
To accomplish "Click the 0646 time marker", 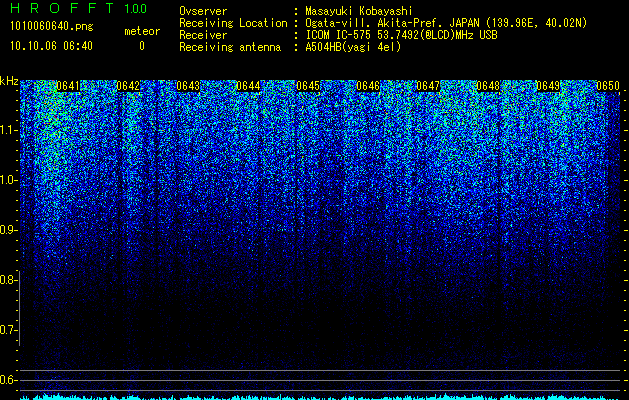I will tap(368, 86).
